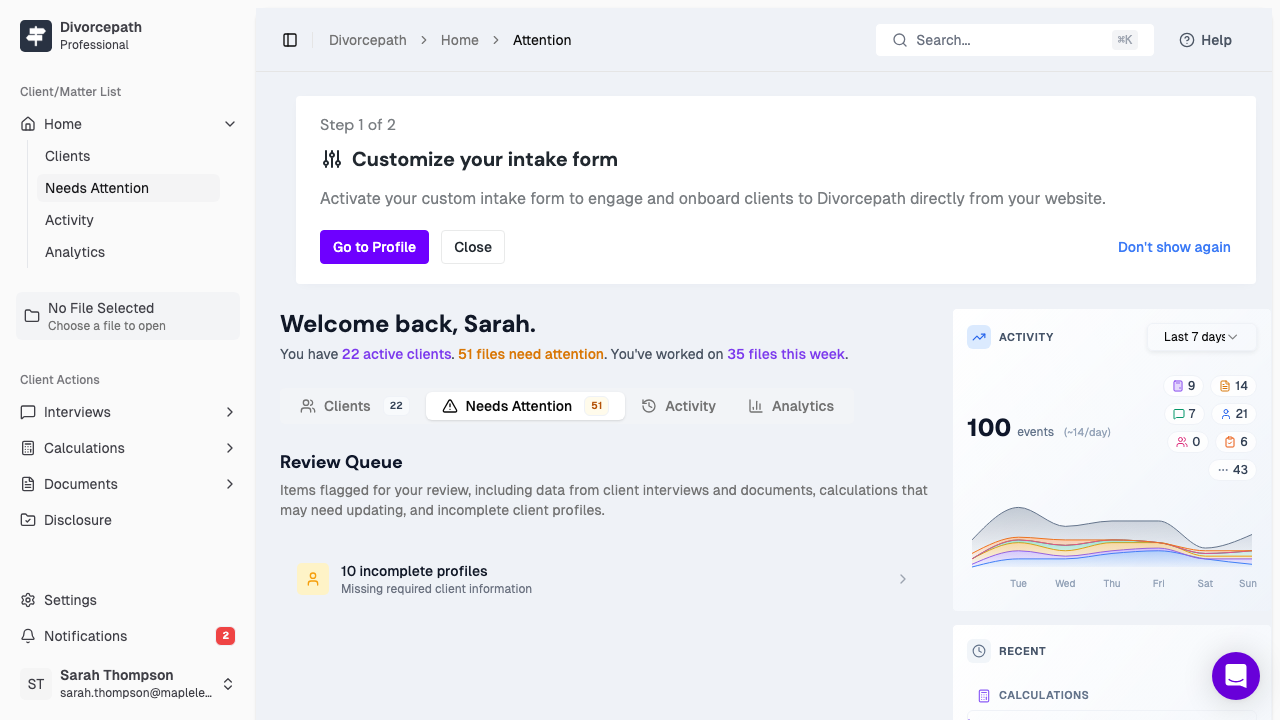Click the Go to Profile button
1280x720 pixels.
pyautogui.click(x=374, y=247)
